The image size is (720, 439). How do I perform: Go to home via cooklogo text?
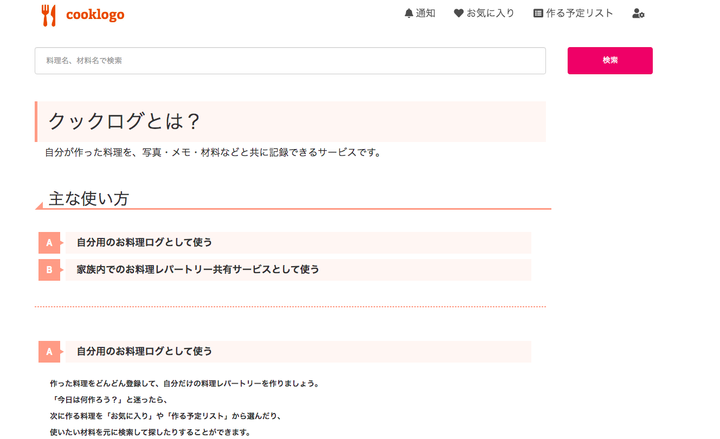point(95,15)
